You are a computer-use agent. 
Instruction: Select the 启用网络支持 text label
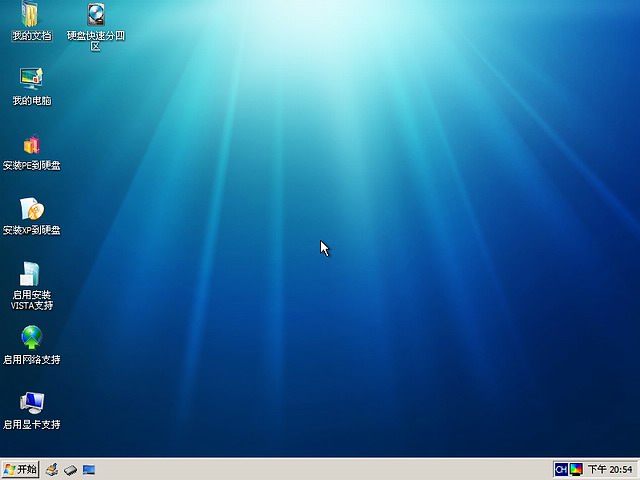pos(31,360)
